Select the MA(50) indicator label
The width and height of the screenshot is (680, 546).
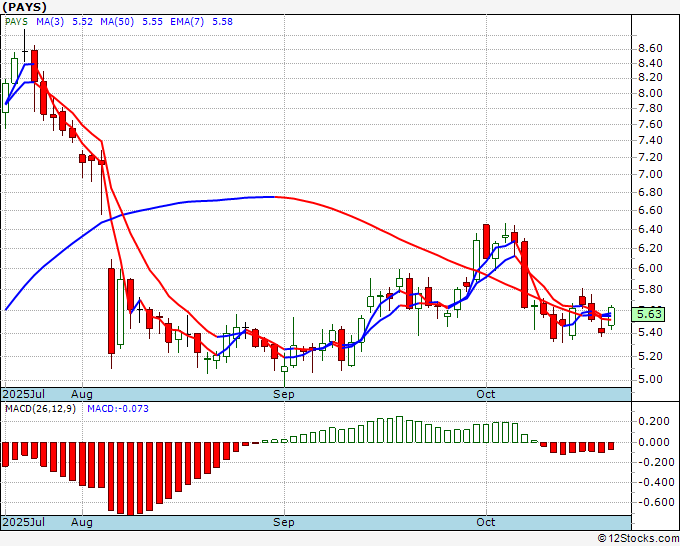pos(117,22)
